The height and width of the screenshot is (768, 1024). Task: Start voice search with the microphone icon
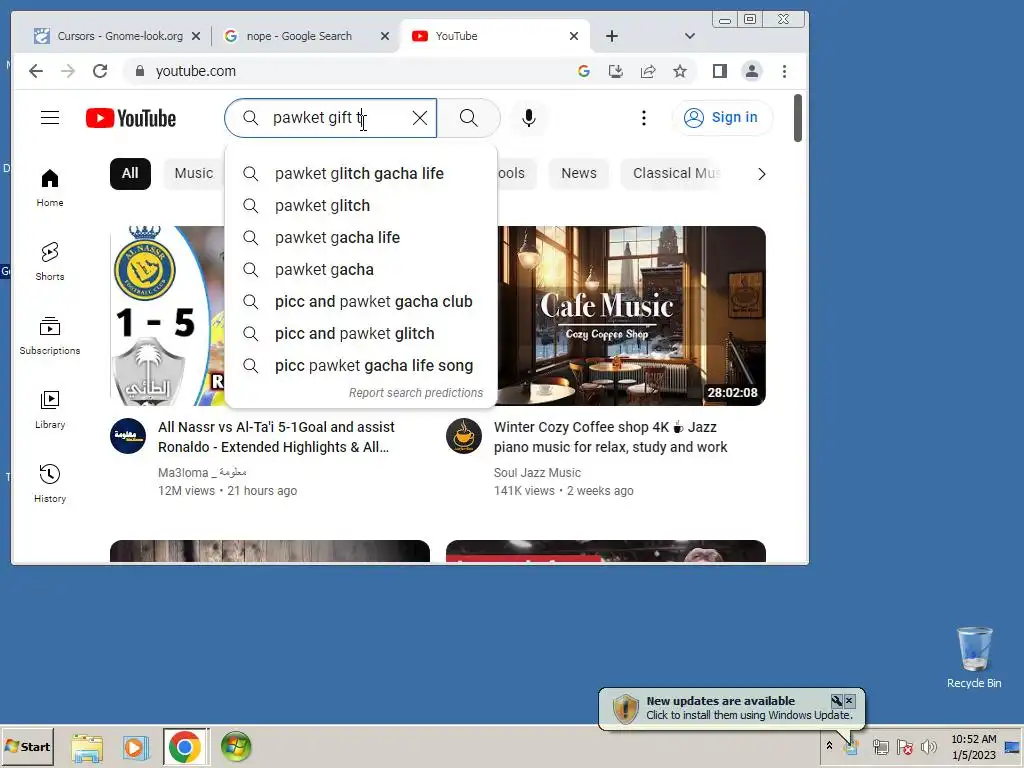point(529,118)
